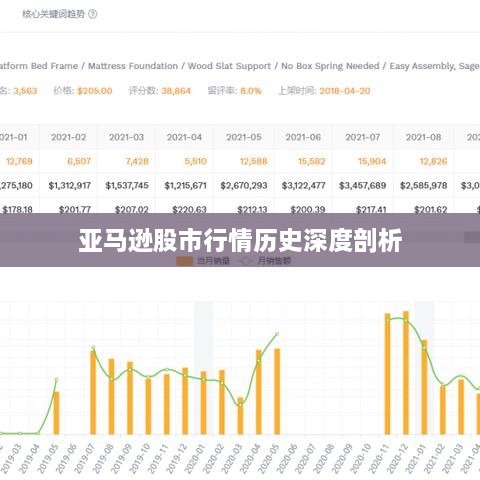The height and width of the screenshot is (480, 480).
Task: Select the rank value 3,563
Action: click(25, 91)
